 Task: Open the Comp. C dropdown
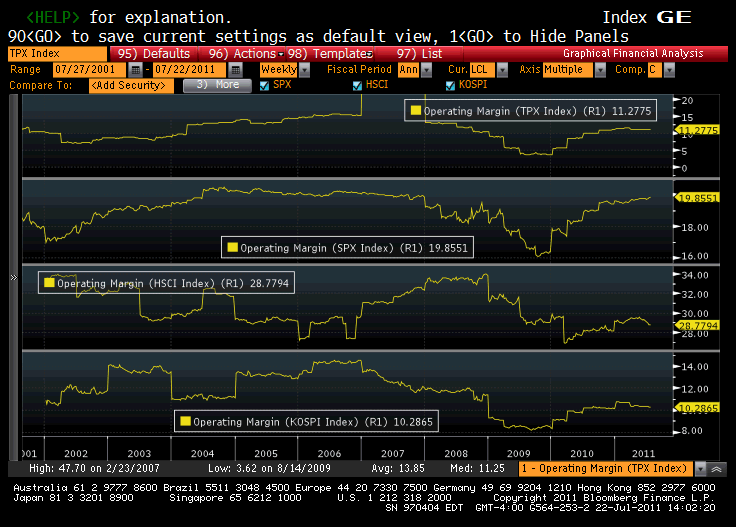(669, 70)
